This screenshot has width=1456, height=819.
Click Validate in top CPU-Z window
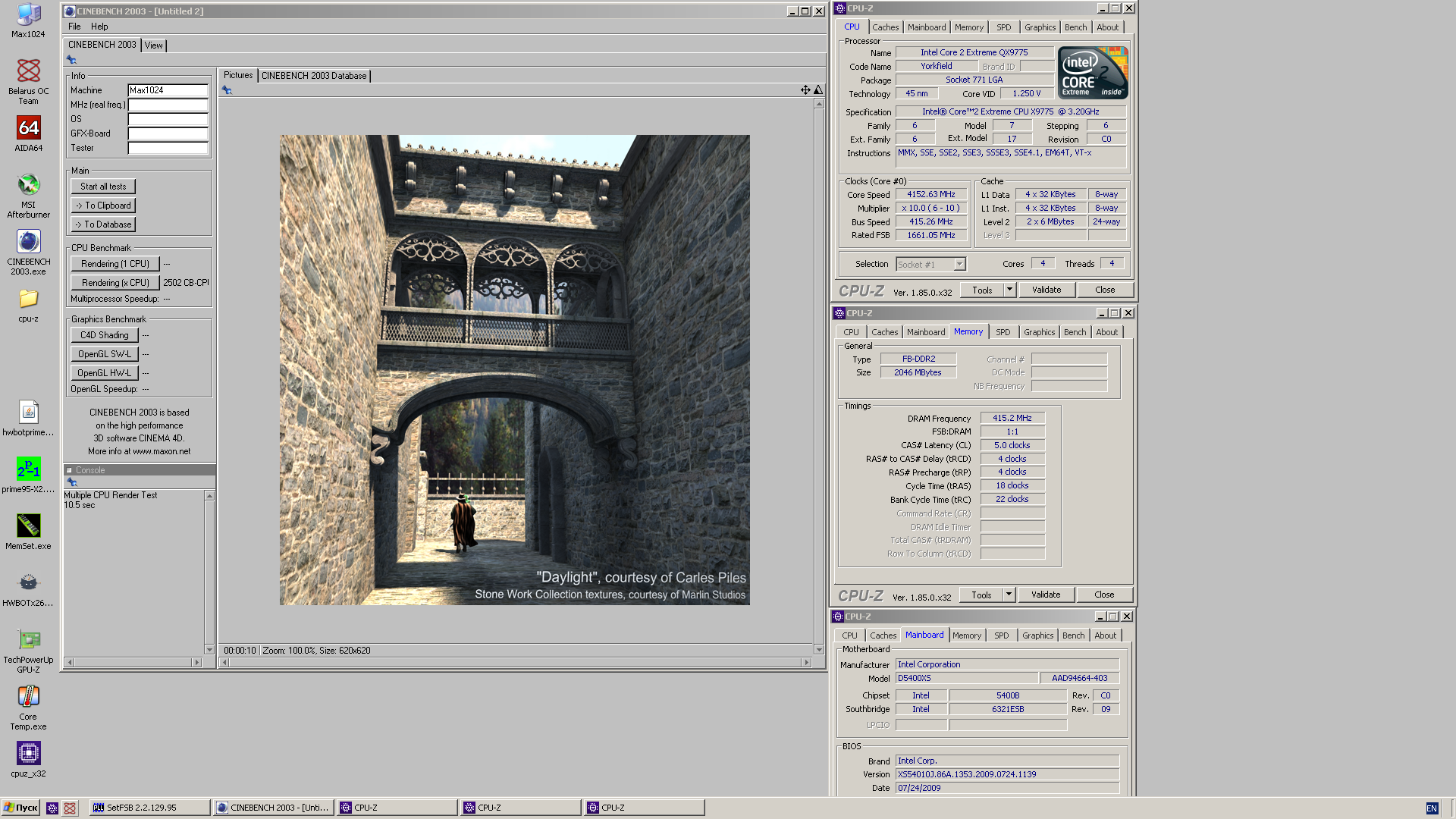[1046, 290]
